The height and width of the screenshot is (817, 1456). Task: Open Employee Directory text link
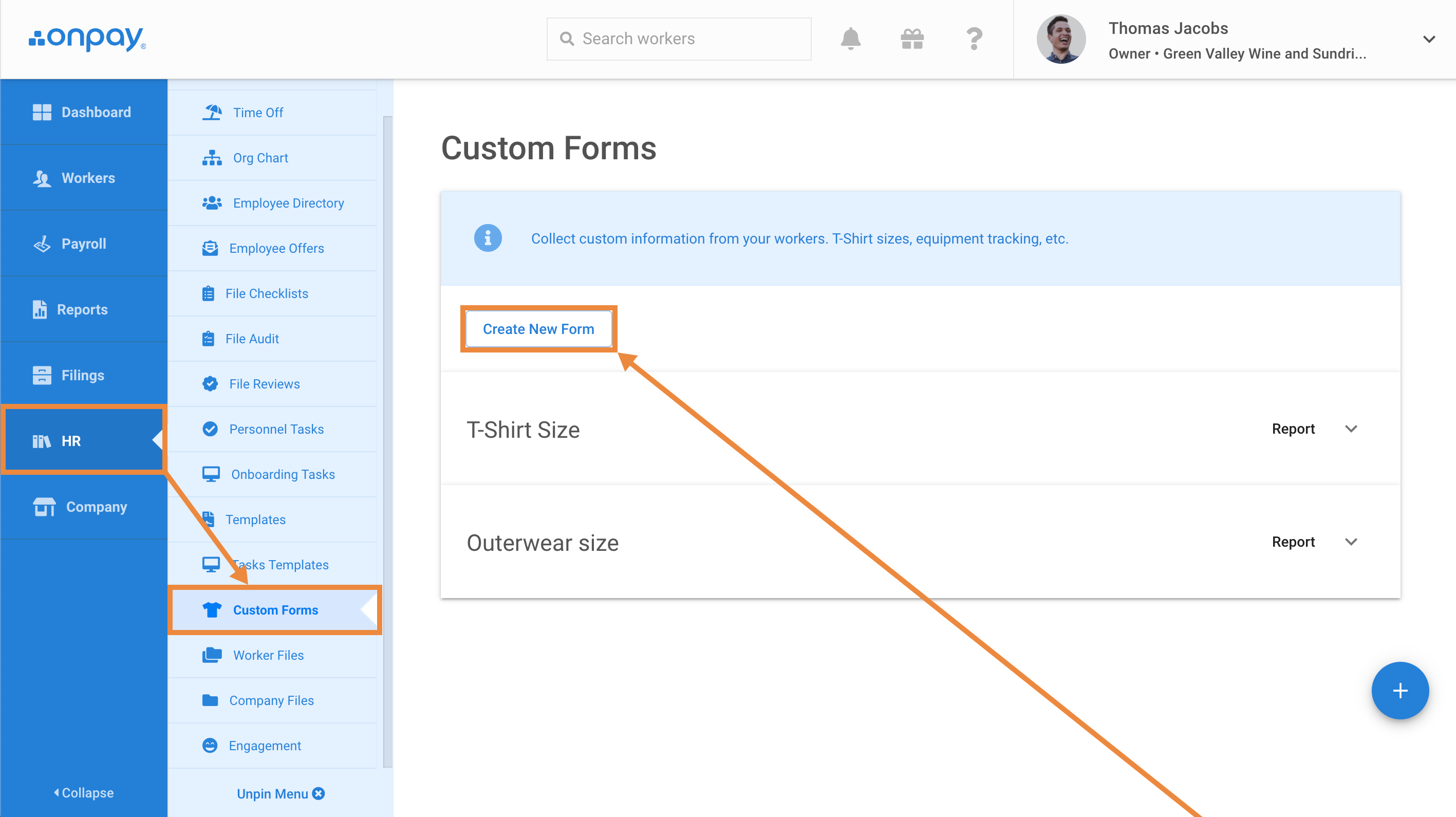(289, 203)
